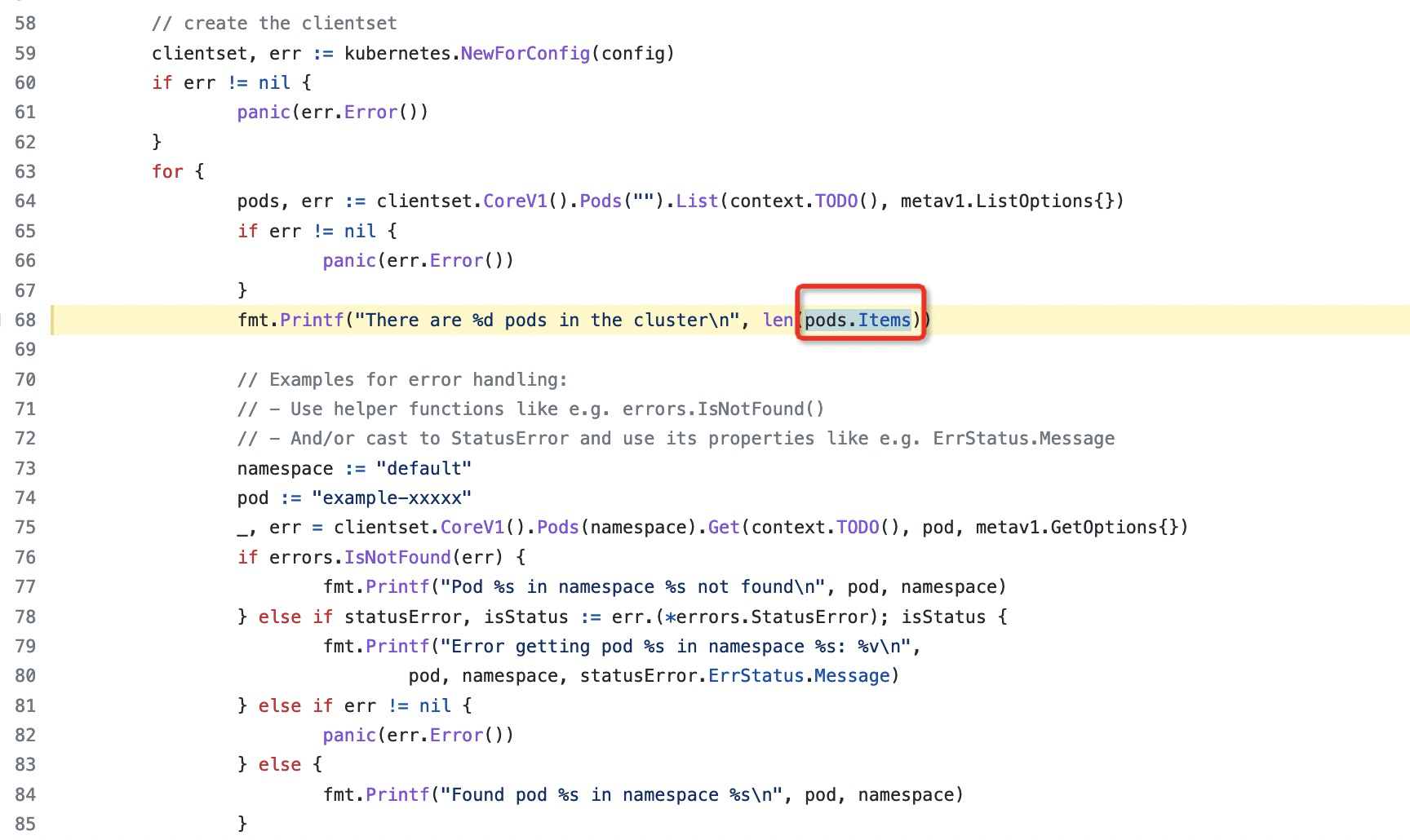
Task: Select line number 61
Action: (x=25, y=112)
